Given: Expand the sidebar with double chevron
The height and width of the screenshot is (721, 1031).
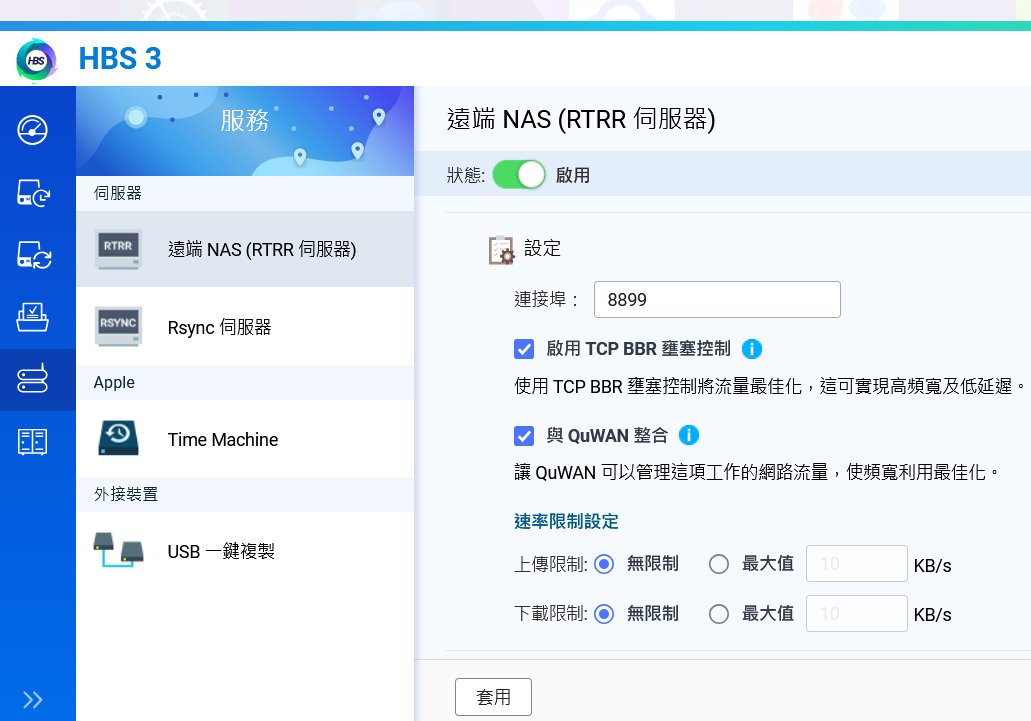Looking at the screenshot, I should pyautogui.click(x=32, y=699).
